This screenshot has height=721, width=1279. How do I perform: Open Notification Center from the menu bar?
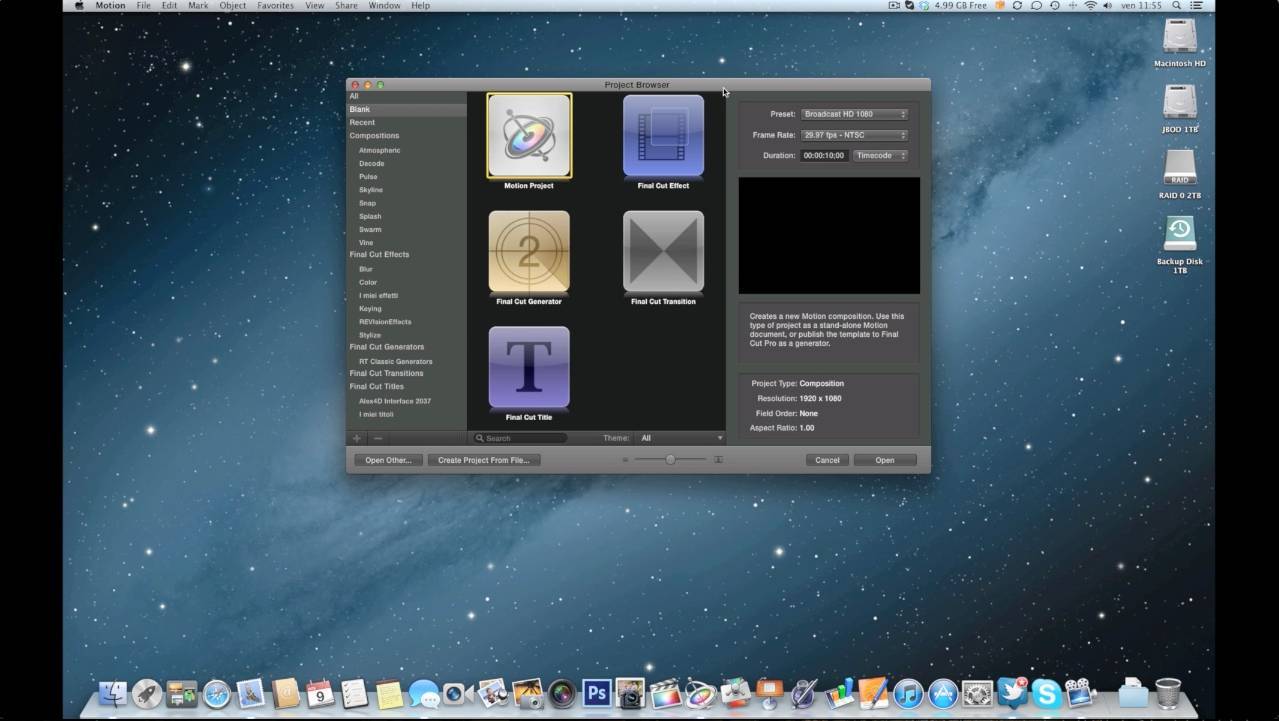[1196, 5]
